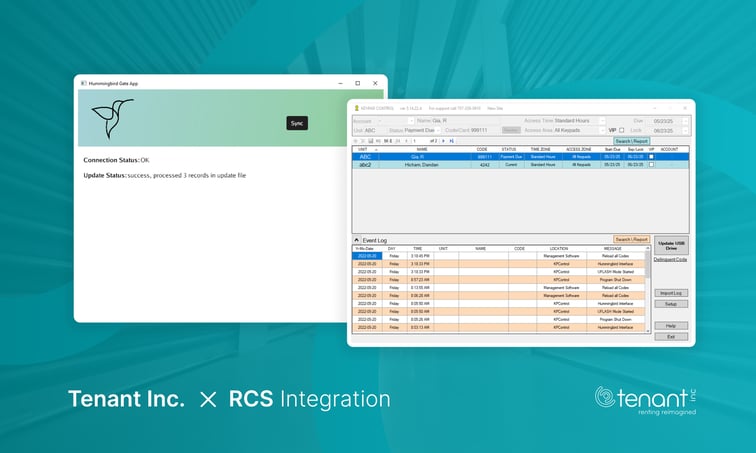Image resolution: width=756 pixels, height=453 pixels.
Task: Select the 3:18:45 PM event log row
Action: (499, 256)
